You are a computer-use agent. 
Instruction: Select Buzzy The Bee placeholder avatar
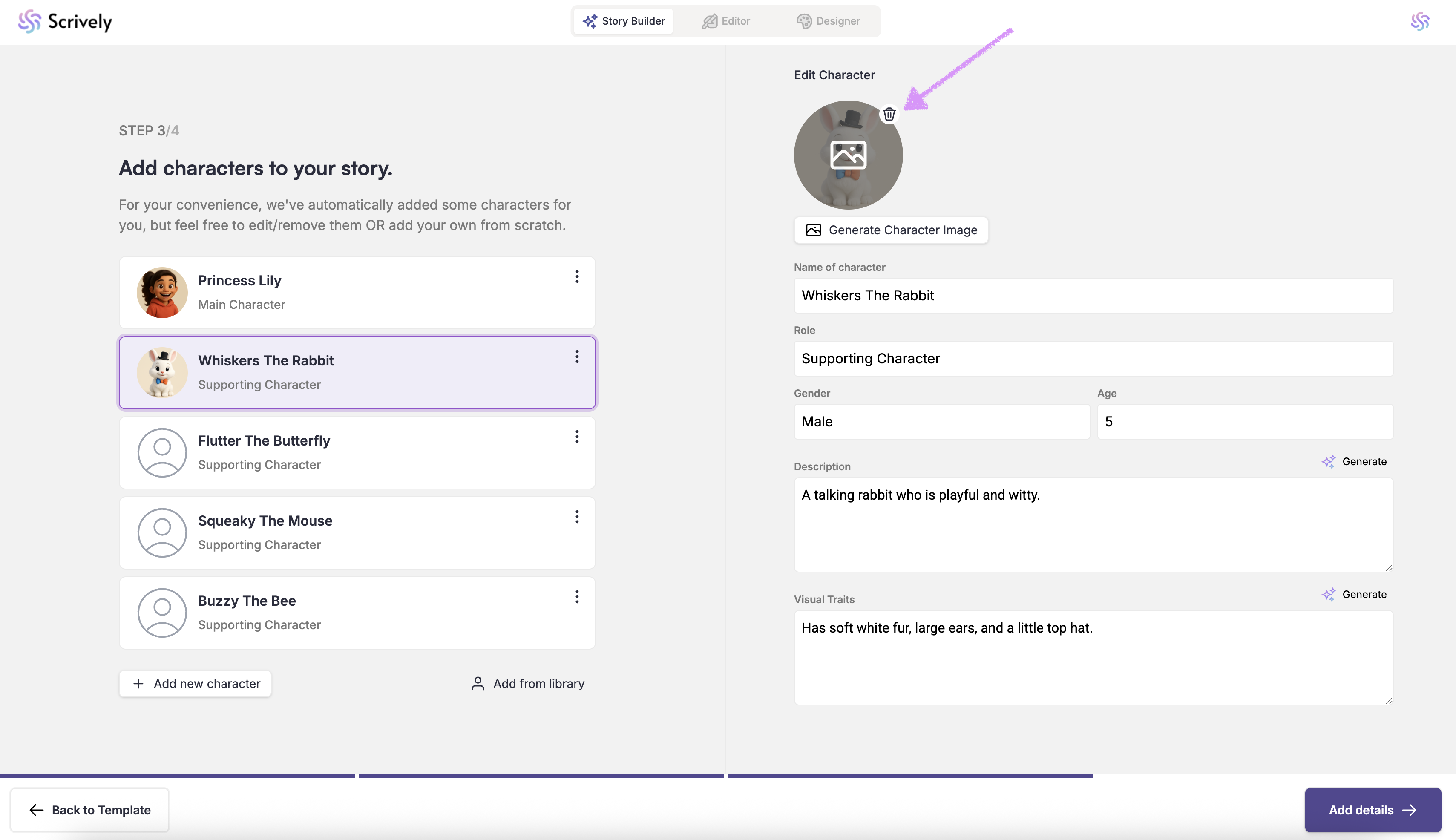tap(162, 613)
